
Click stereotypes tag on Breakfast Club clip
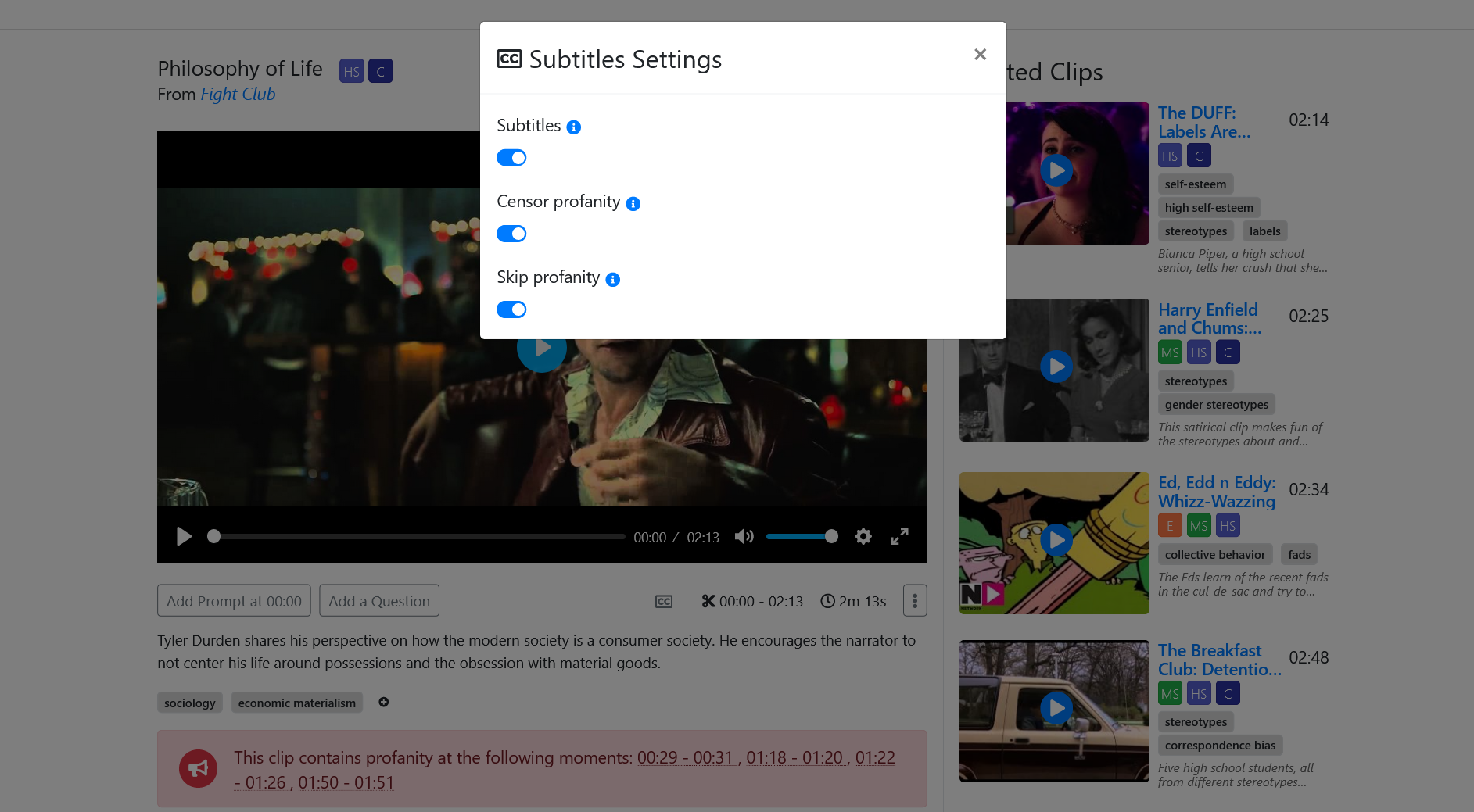(1196, 722)
